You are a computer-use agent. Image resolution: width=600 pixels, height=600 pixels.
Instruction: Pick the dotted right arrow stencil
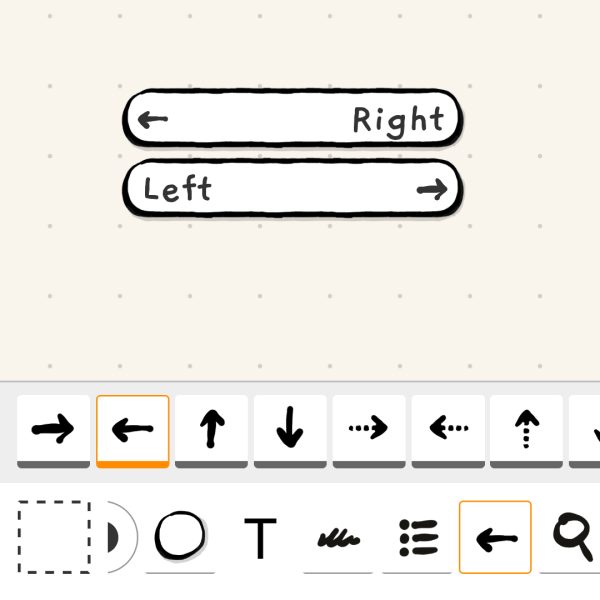369,431
